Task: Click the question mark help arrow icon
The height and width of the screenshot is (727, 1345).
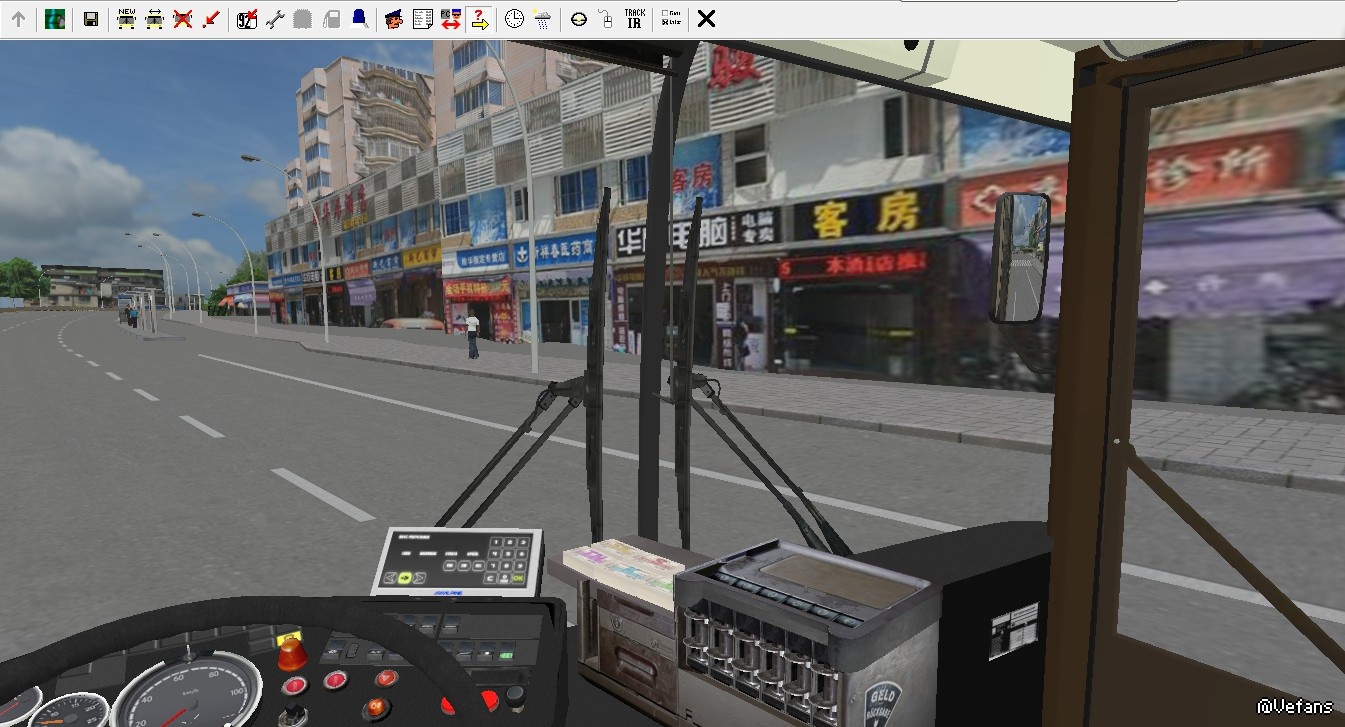Action: 480,18
